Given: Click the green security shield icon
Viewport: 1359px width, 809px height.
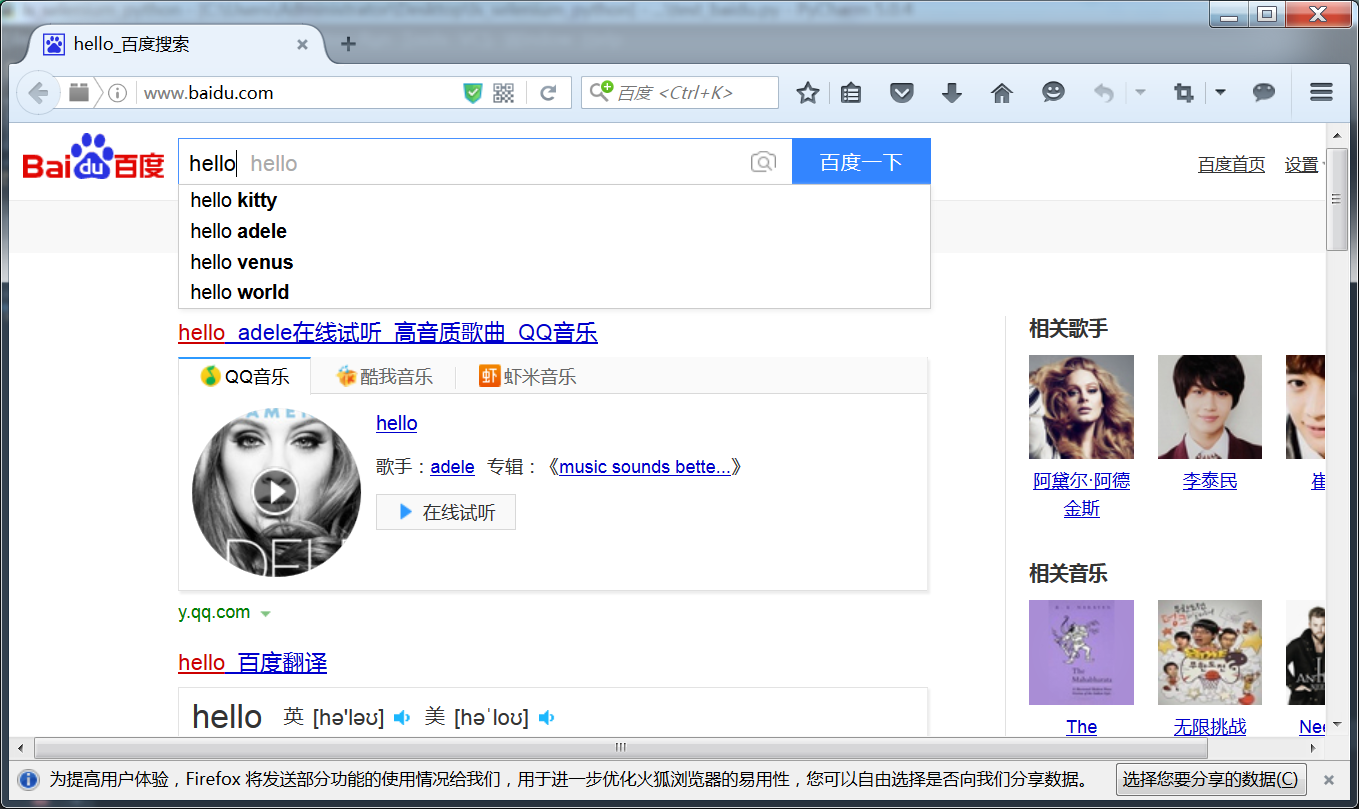Looking at the screenshot, I should click(473, 93).
